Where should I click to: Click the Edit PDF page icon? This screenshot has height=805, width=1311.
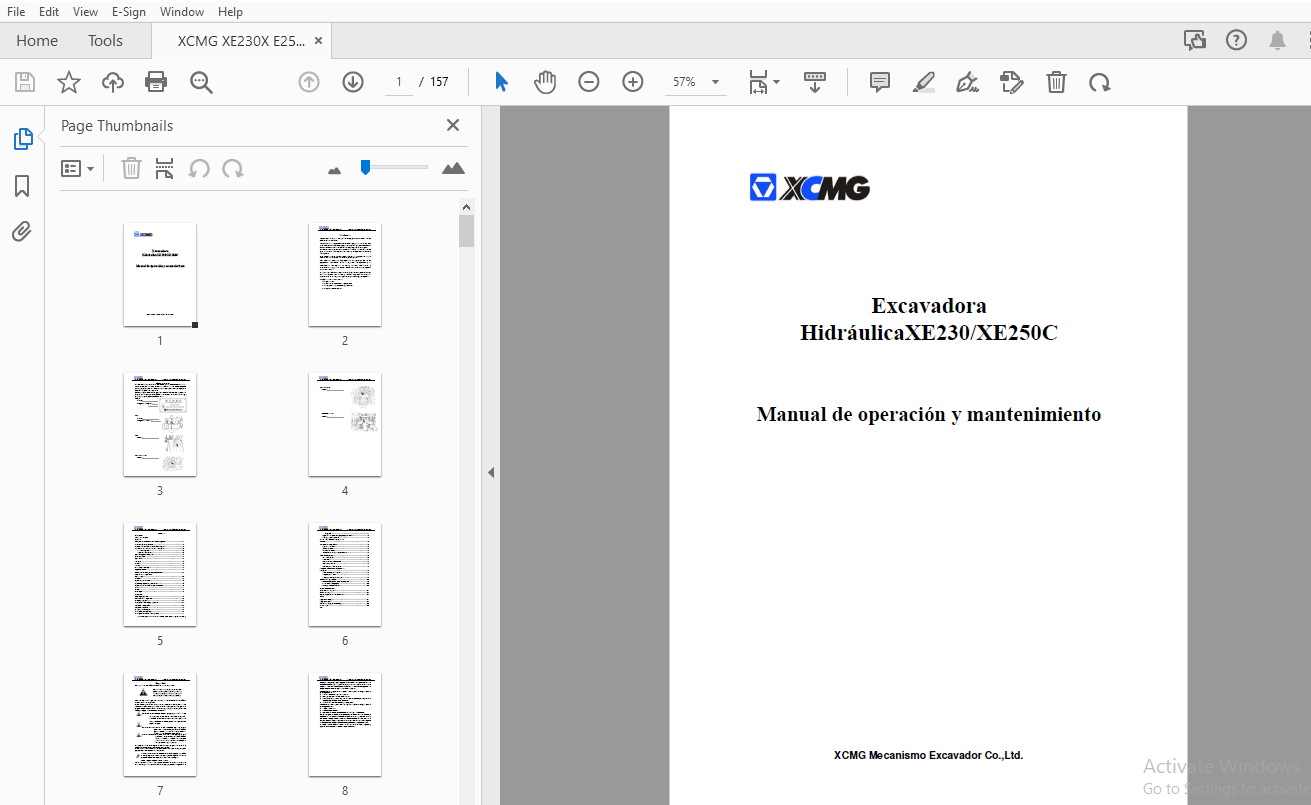click(x=1012, y=82)
